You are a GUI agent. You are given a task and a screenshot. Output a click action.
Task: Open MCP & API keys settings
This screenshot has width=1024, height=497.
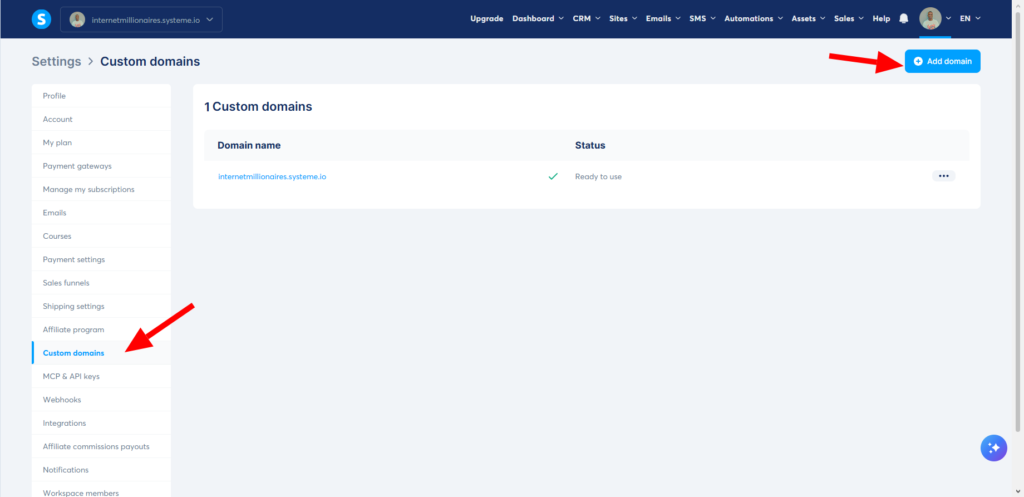click(71, 376)
